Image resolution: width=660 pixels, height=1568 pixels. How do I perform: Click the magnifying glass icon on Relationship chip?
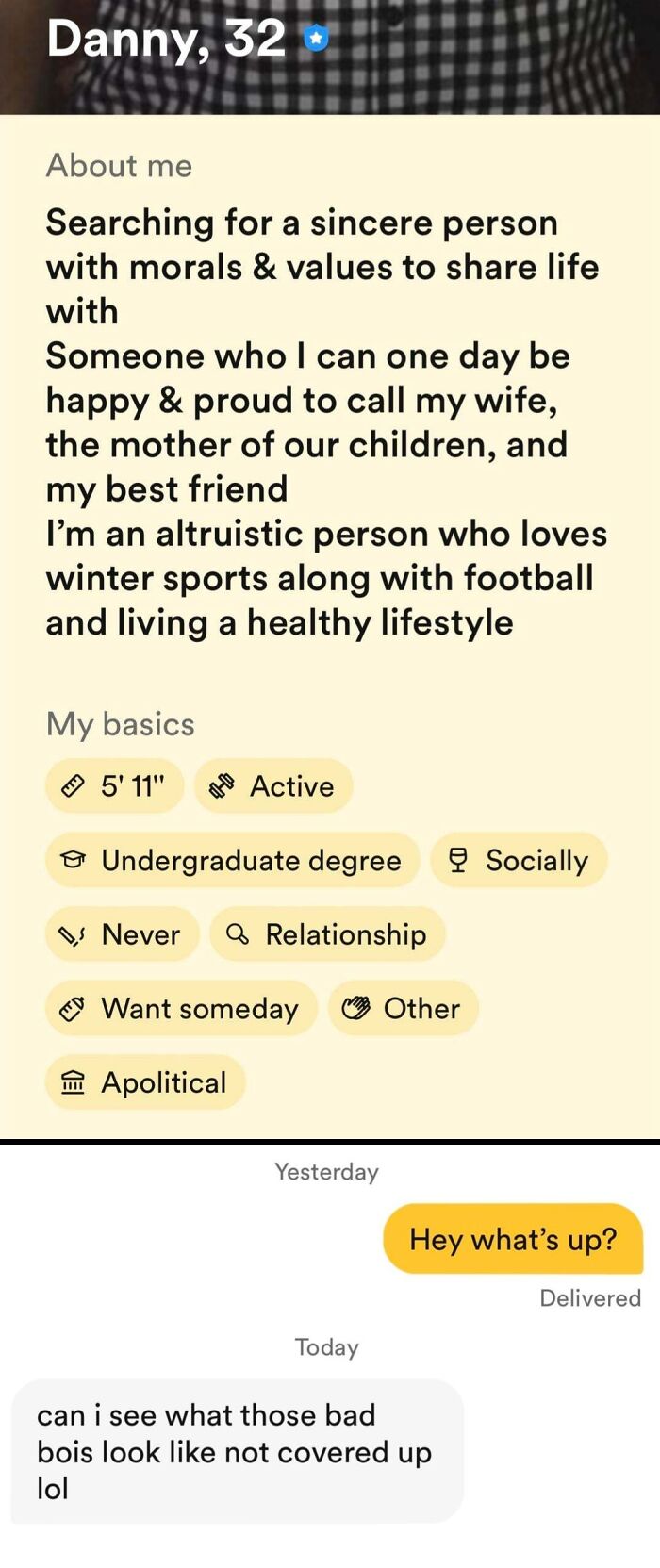(238, 934)
